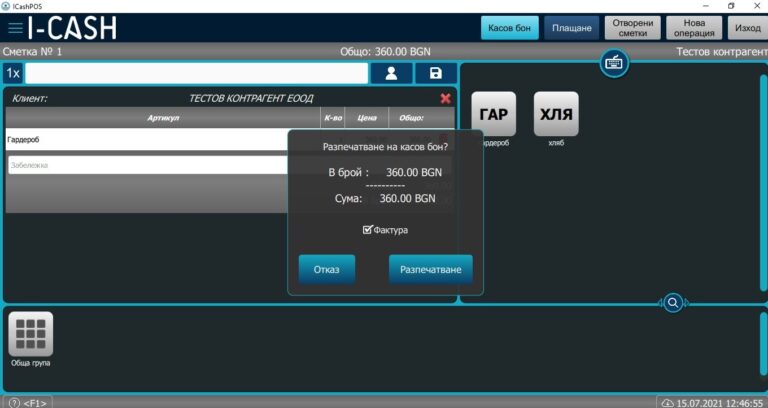The height and width of the screenshot is (408, 768).
Task: Select the ГАР wardrobe item tile
Action: coord(493,114)
